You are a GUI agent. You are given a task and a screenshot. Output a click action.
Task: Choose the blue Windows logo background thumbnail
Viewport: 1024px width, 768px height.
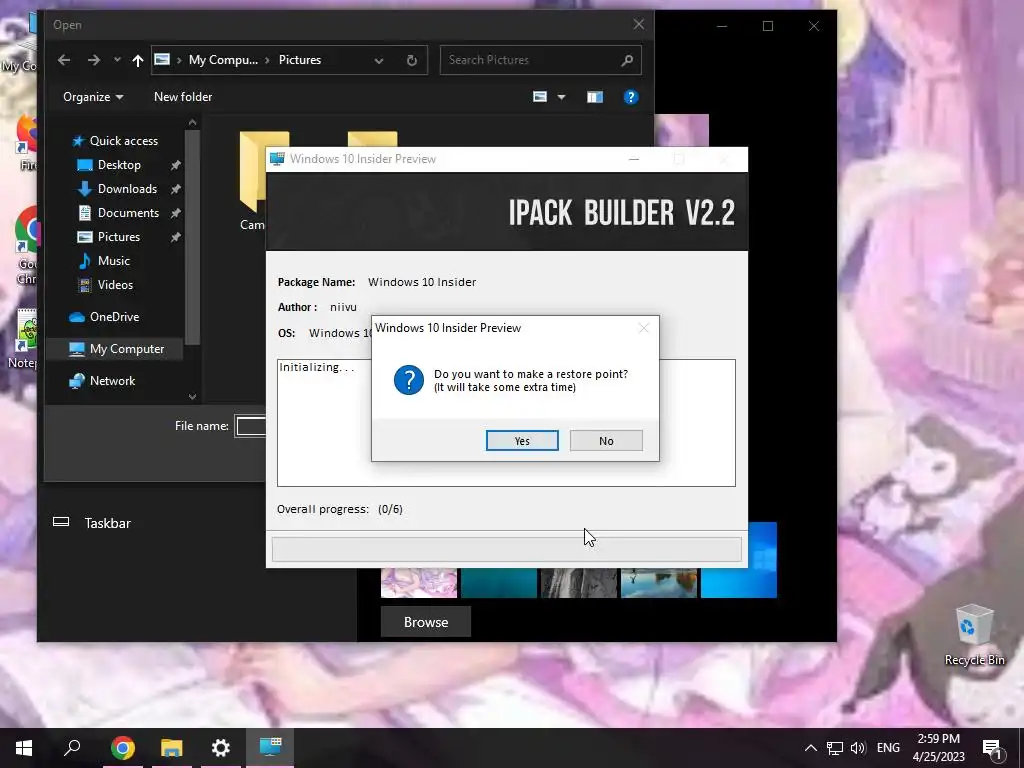point(739,583)
